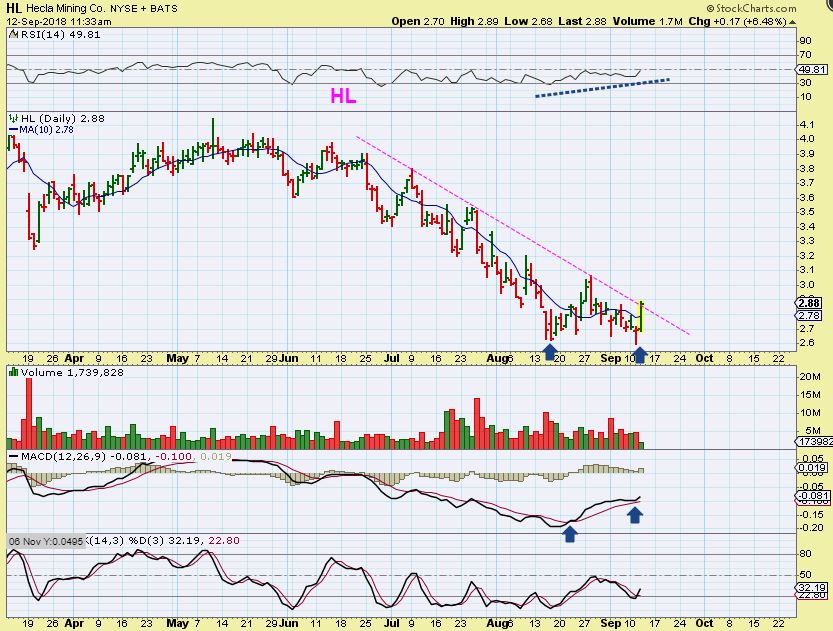This screenshot has width=833, height=631.
Task: Click the Last 2.88 value in header
Action: coord(582,21)
